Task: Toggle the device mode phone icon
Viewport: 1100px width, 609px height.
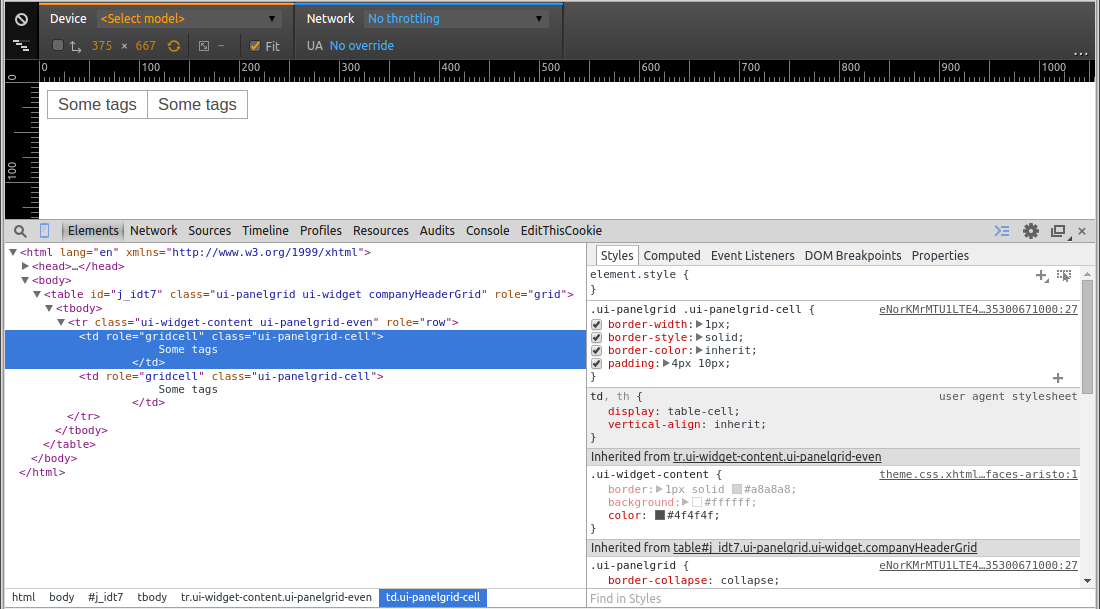Action: point(44,231)
